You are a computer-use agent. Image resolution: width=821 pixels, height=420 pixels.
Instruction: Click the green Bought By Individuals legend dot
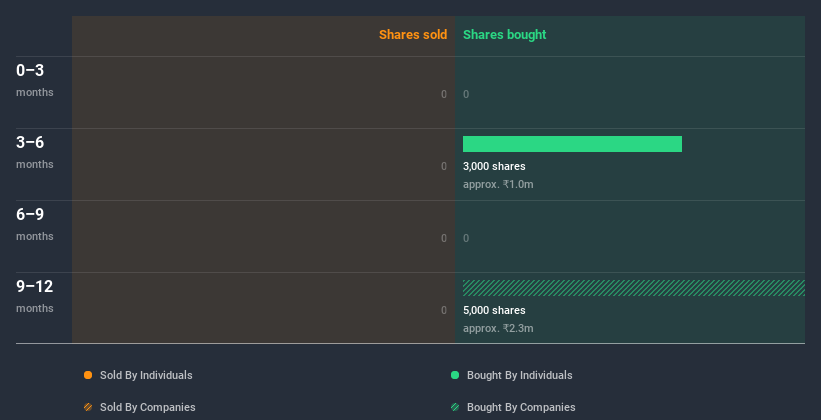click(x=455, y=375)
